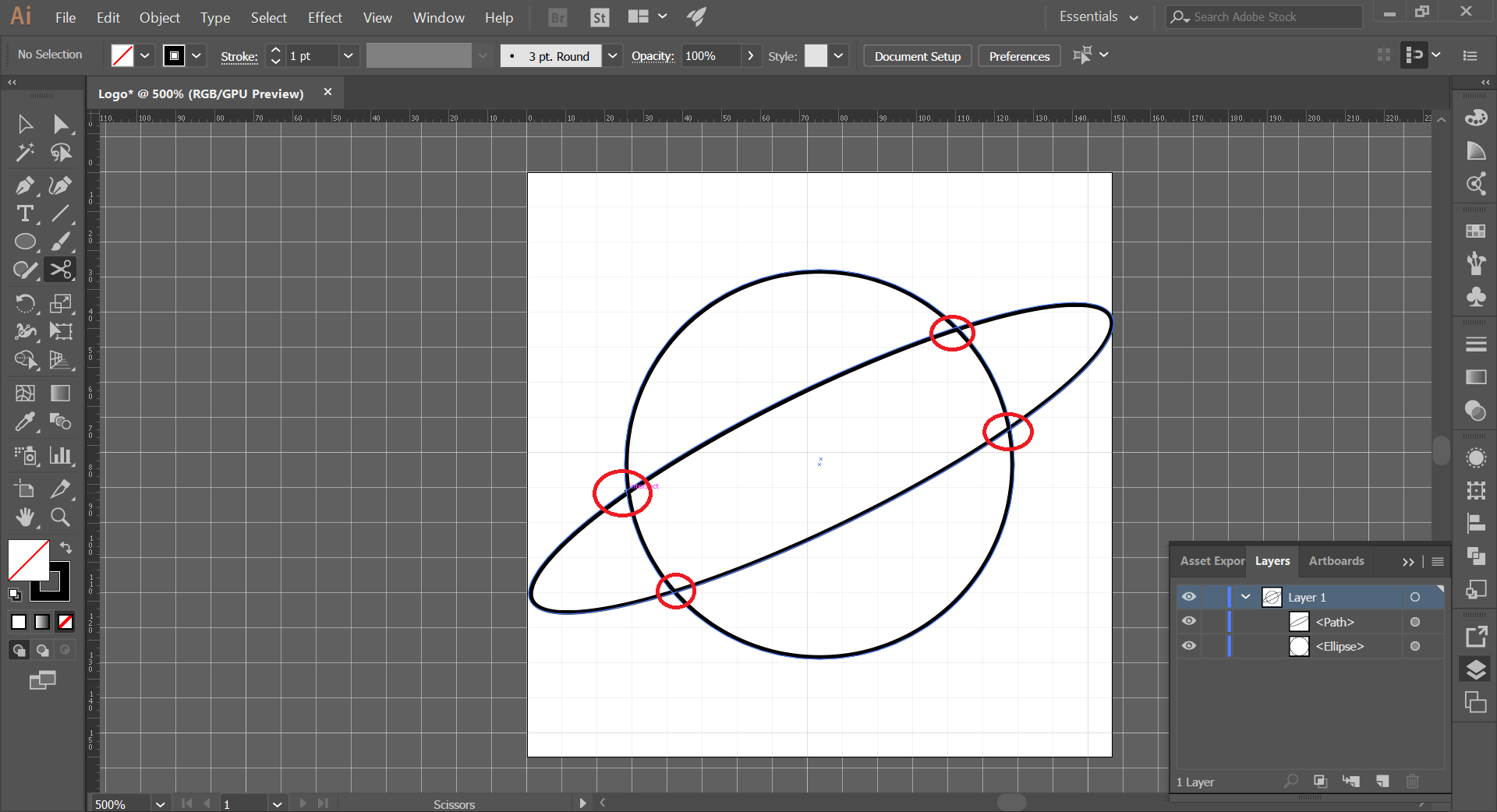Select the Pen tool

point(25,185)
